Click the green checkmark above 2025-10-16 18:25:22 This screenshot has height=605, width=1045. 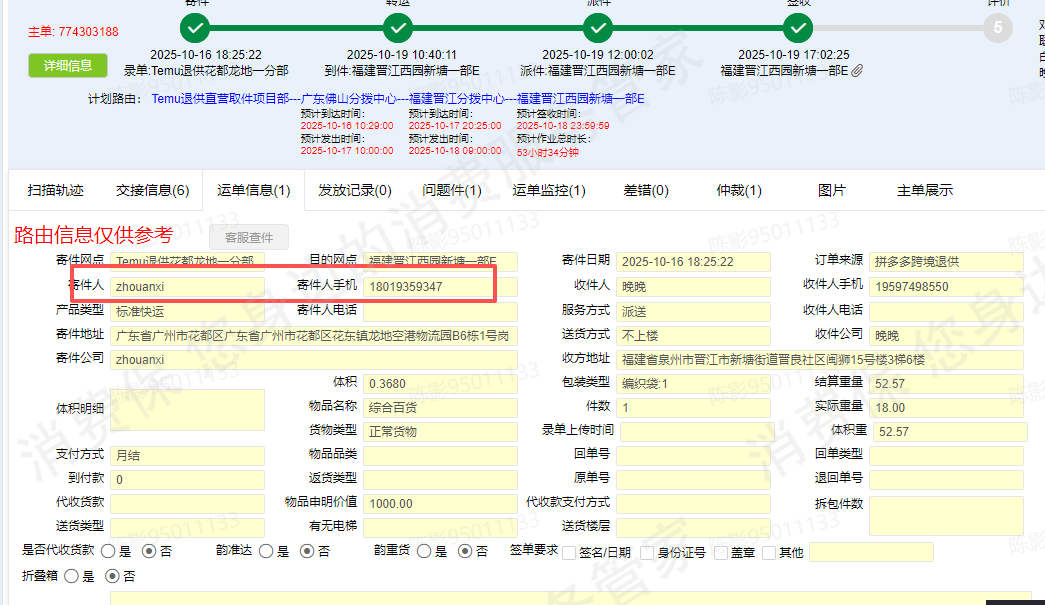(198, 27)
